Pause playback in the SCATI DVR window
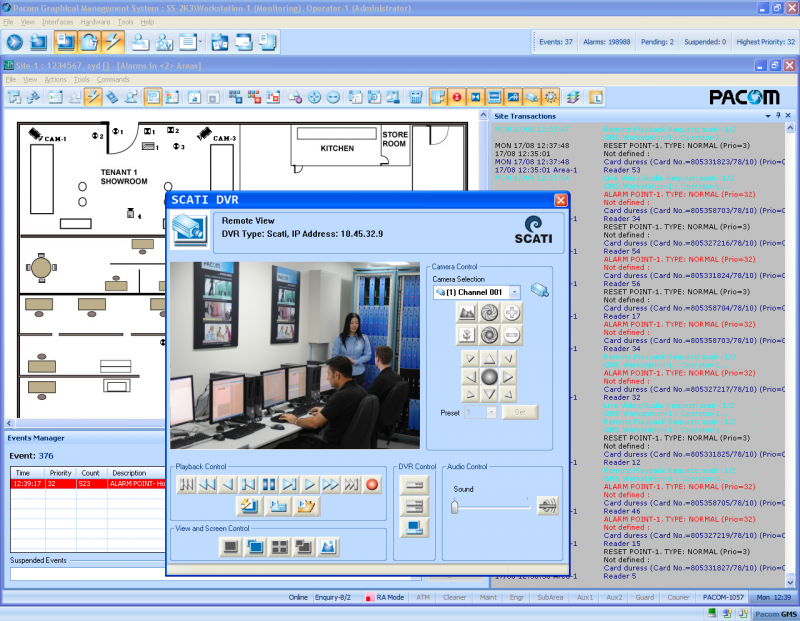Screen dimensions: 800x621 coord(269,484)
